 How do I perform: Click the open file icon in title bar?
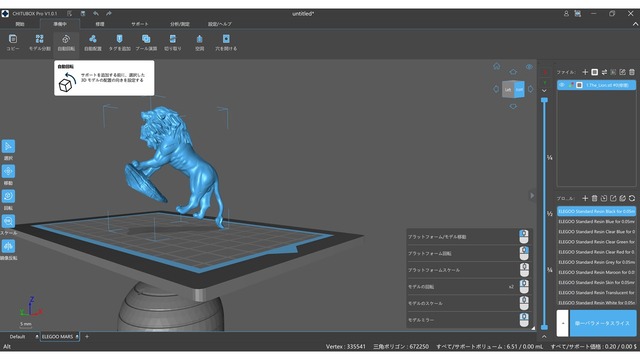[70, 13]
